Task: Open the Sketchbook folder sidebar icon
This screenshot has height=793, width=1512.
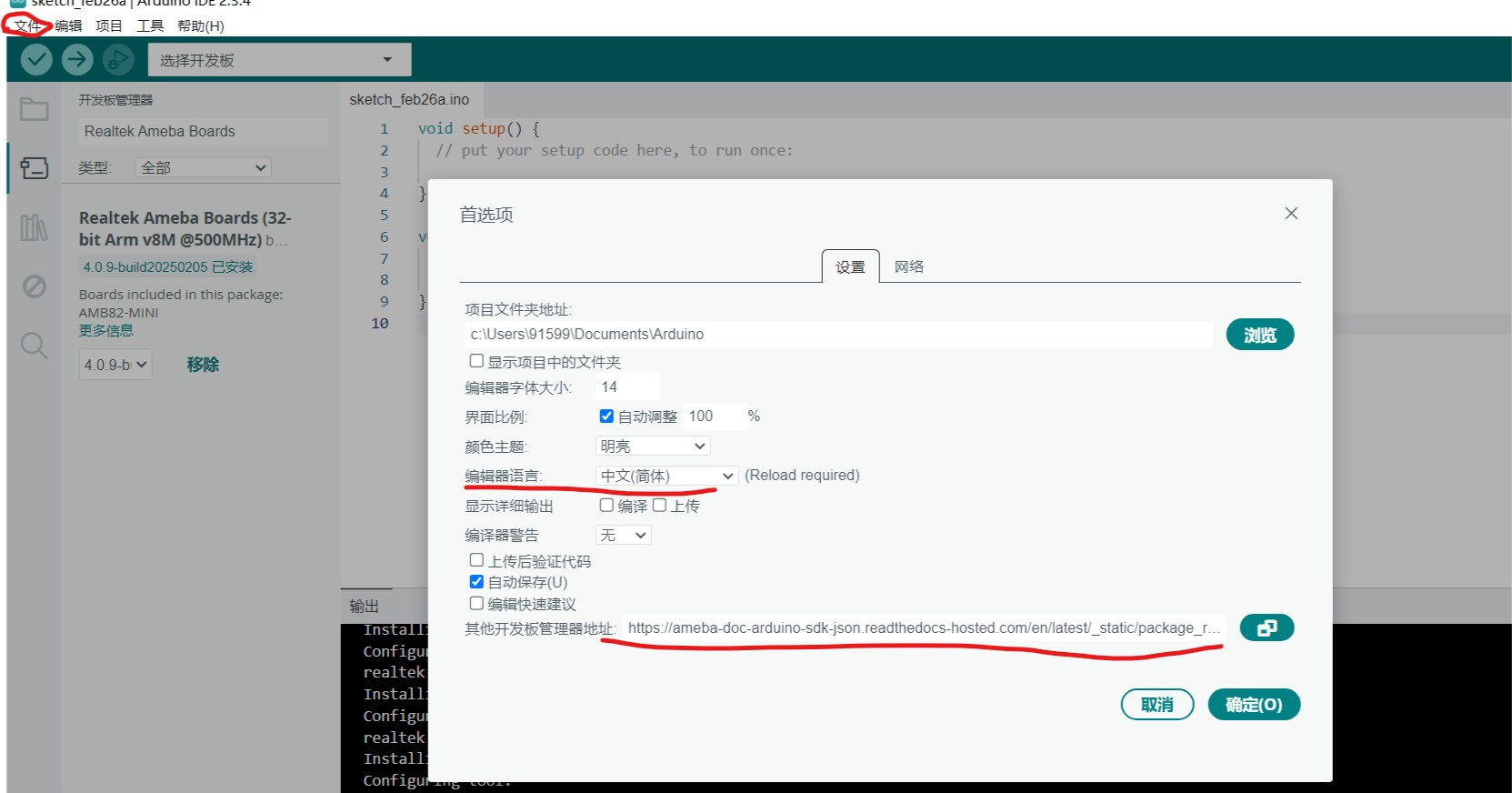Action: (35, 109)
